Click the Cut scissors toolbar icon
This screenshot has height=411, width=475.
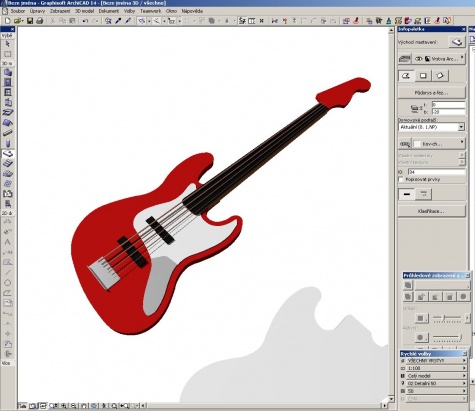(52, 21)
